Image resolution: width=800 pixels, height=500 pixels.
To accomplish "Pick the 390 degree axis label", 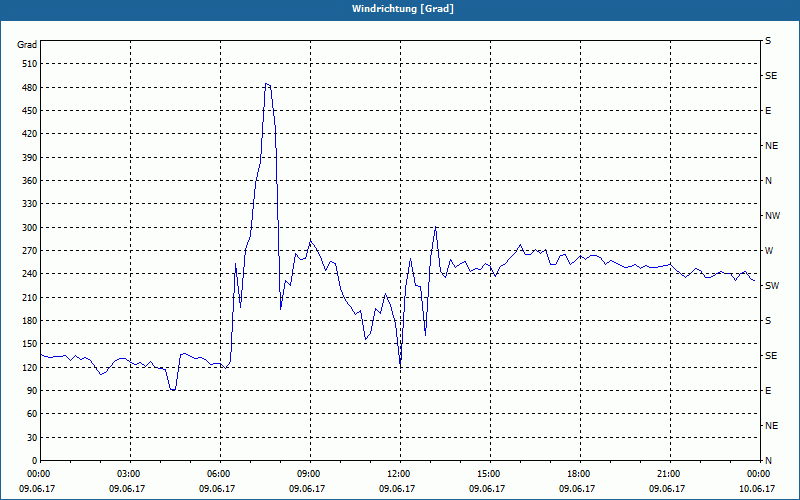I will pos(31,157).
